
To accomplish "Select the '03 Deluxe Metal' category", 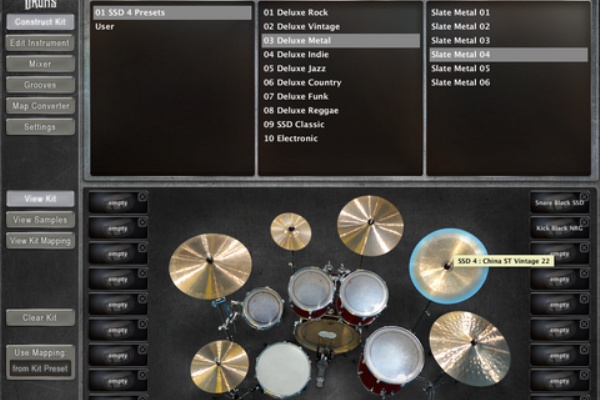I will (x=341, y=41).
